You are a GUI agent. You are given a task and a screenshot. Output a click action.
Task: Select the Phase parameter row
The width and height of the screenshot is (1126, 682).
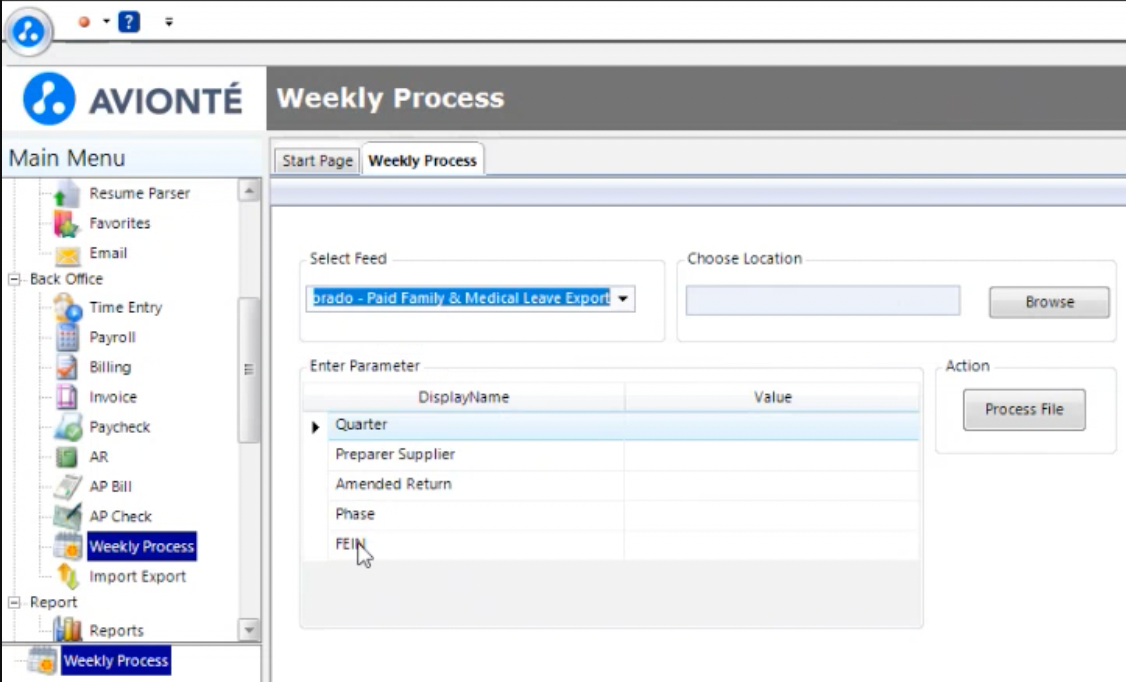611,514
